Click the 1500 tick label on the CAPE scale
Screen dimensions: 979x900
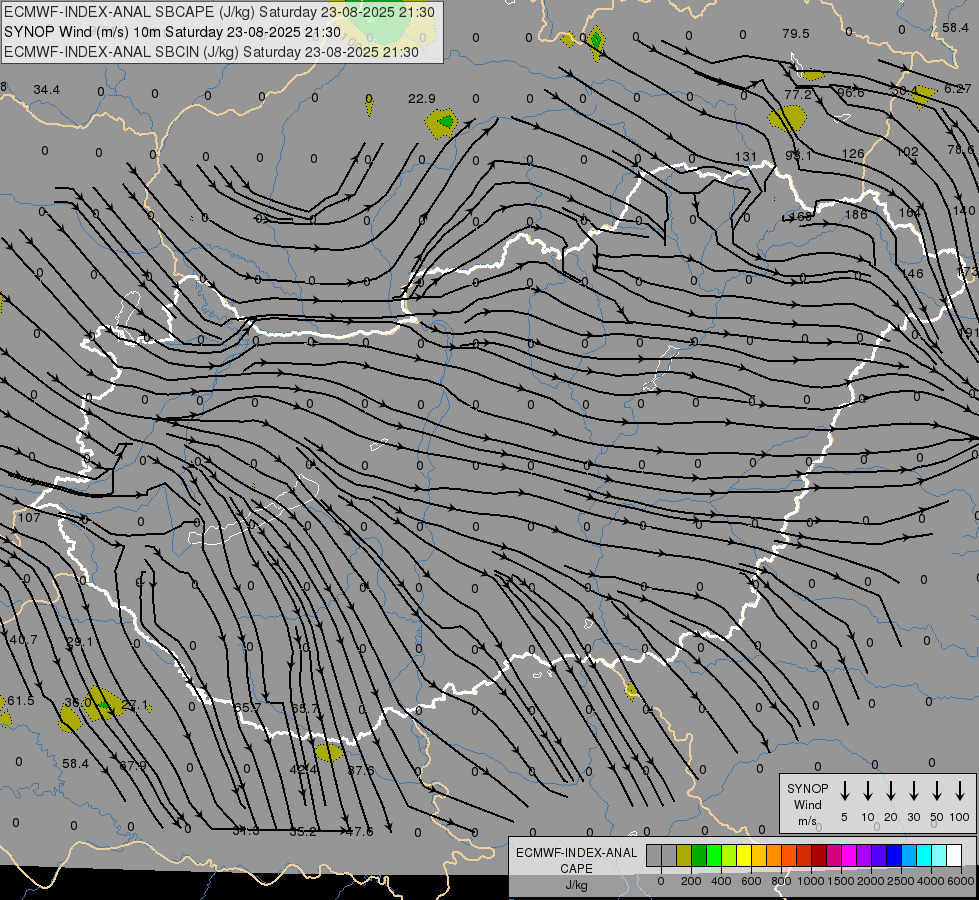pos(841,881)
